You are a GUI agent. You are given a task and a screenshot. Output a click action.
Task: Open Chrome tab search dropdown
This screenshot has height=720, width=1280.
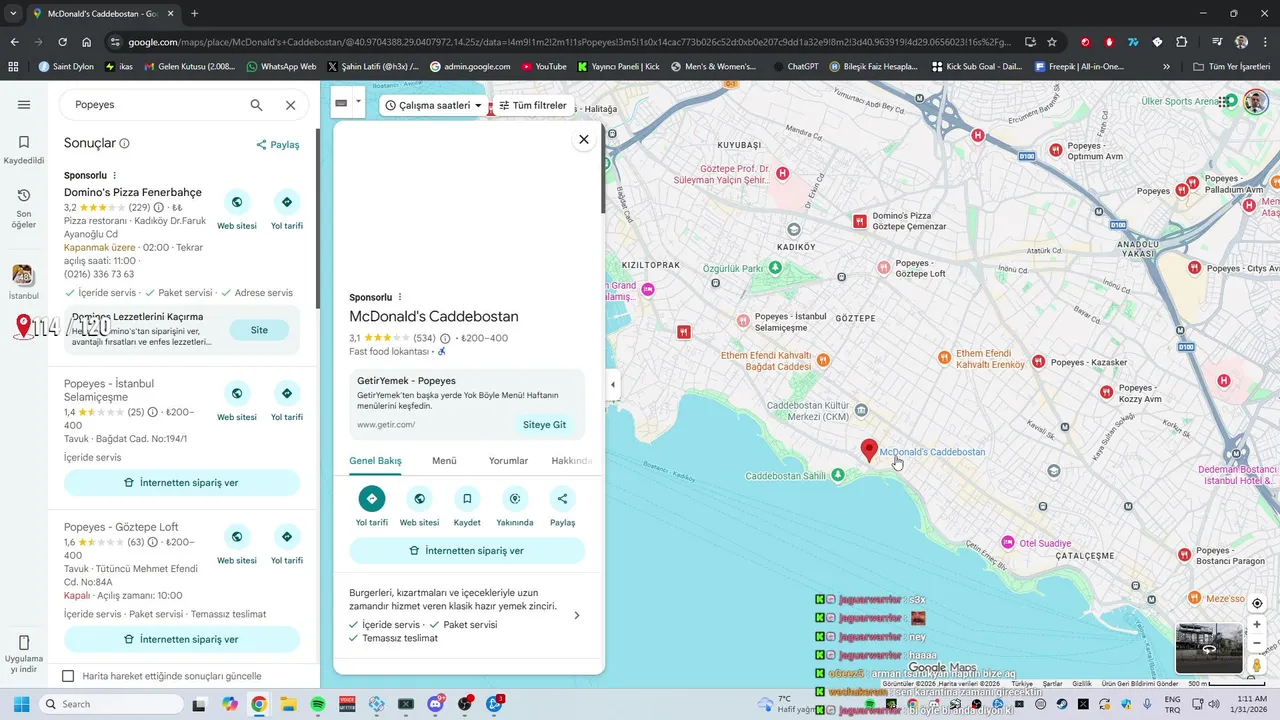tap(13, 13)
